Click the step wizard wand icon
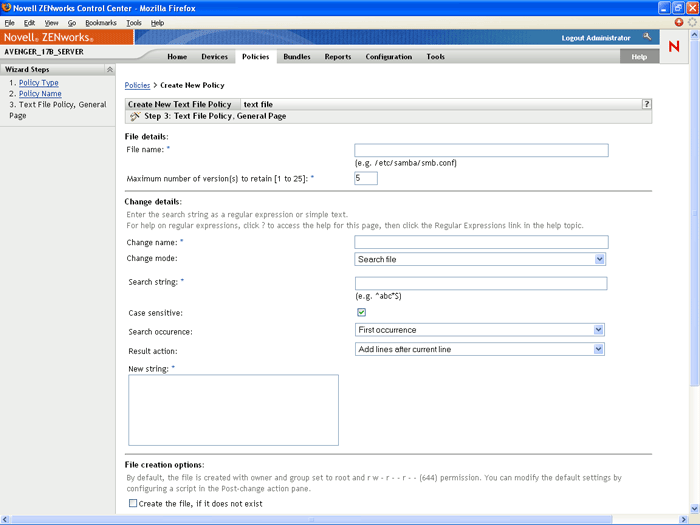The height and width of the screenshot is (525, 700). point(135,116)
